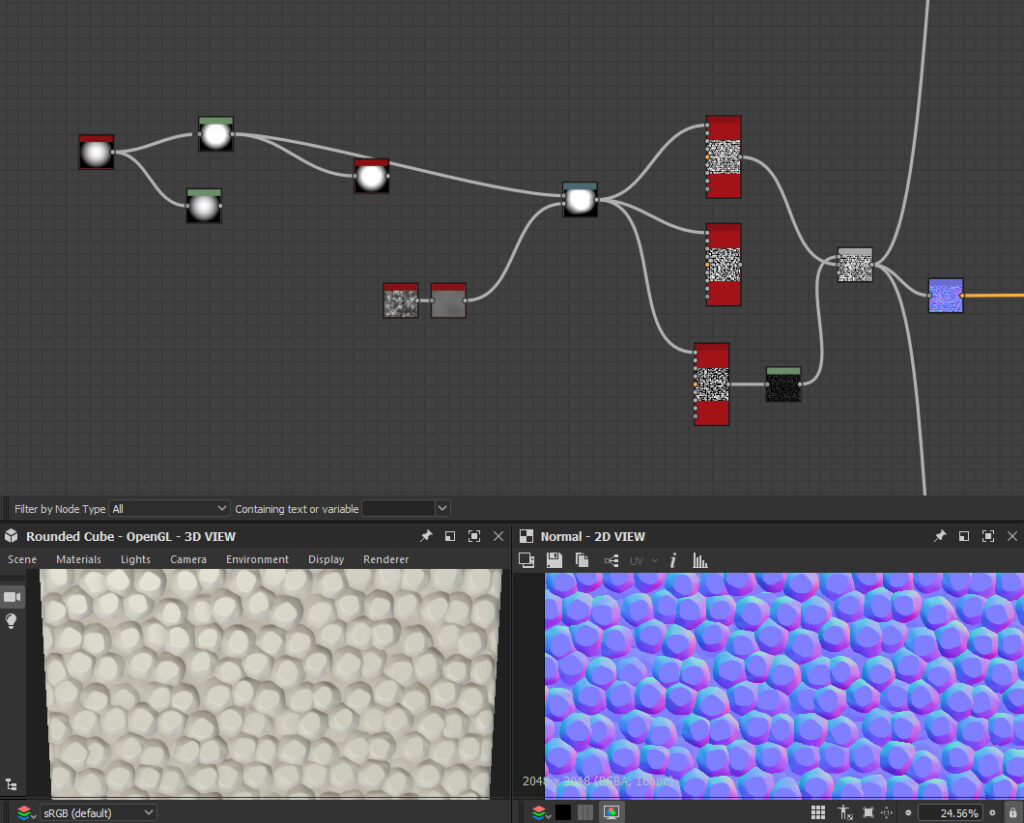This screenshot has height=823, width=1024.
Task: Open the Materials menu
Action: (x=78, y=559)
